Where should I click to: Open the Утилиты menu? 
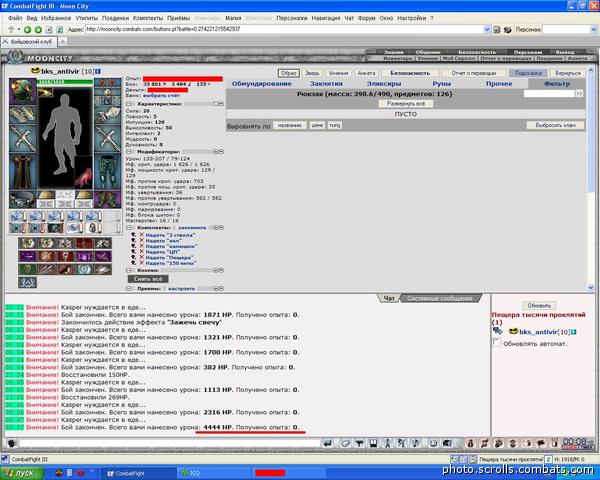point(86,18)
